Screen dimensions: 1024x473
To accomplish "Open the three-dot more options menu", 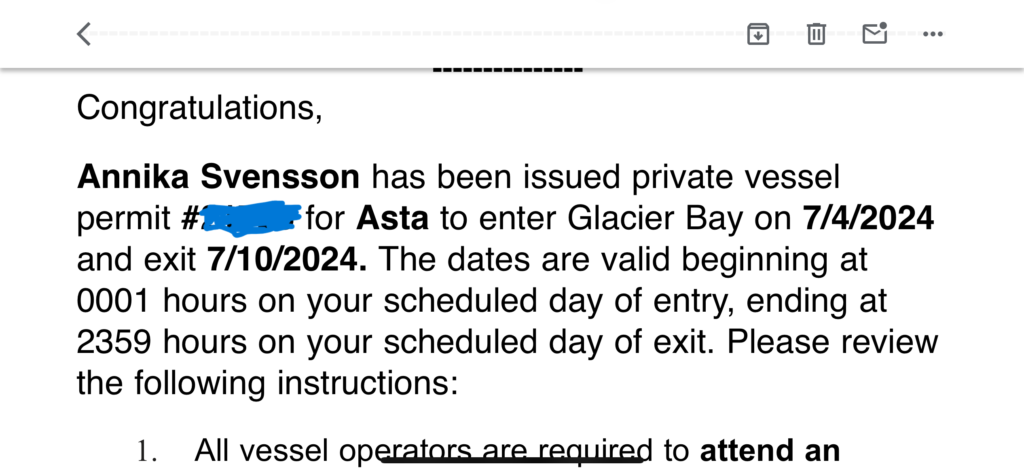I will (933, 34).
